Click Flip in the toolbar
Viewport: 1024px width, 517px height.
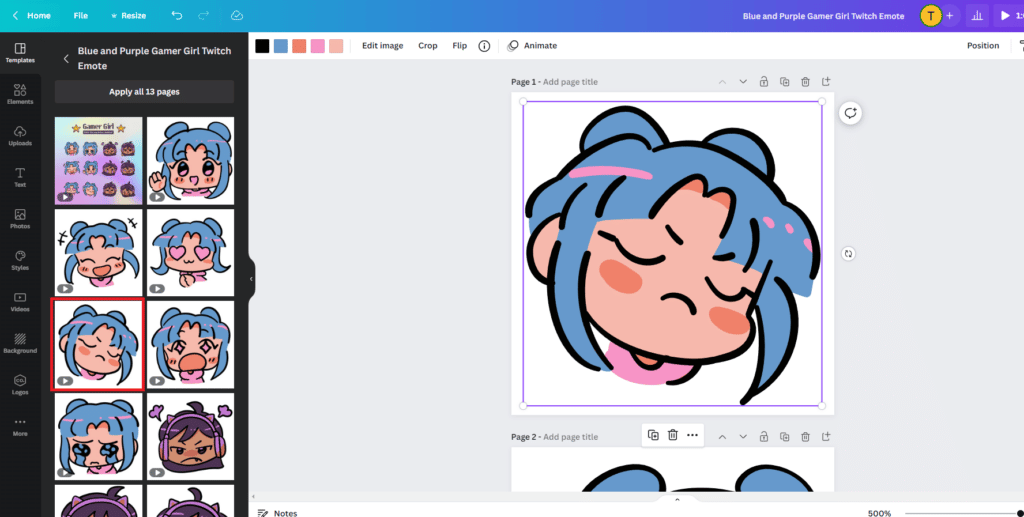tap(460, 46)
